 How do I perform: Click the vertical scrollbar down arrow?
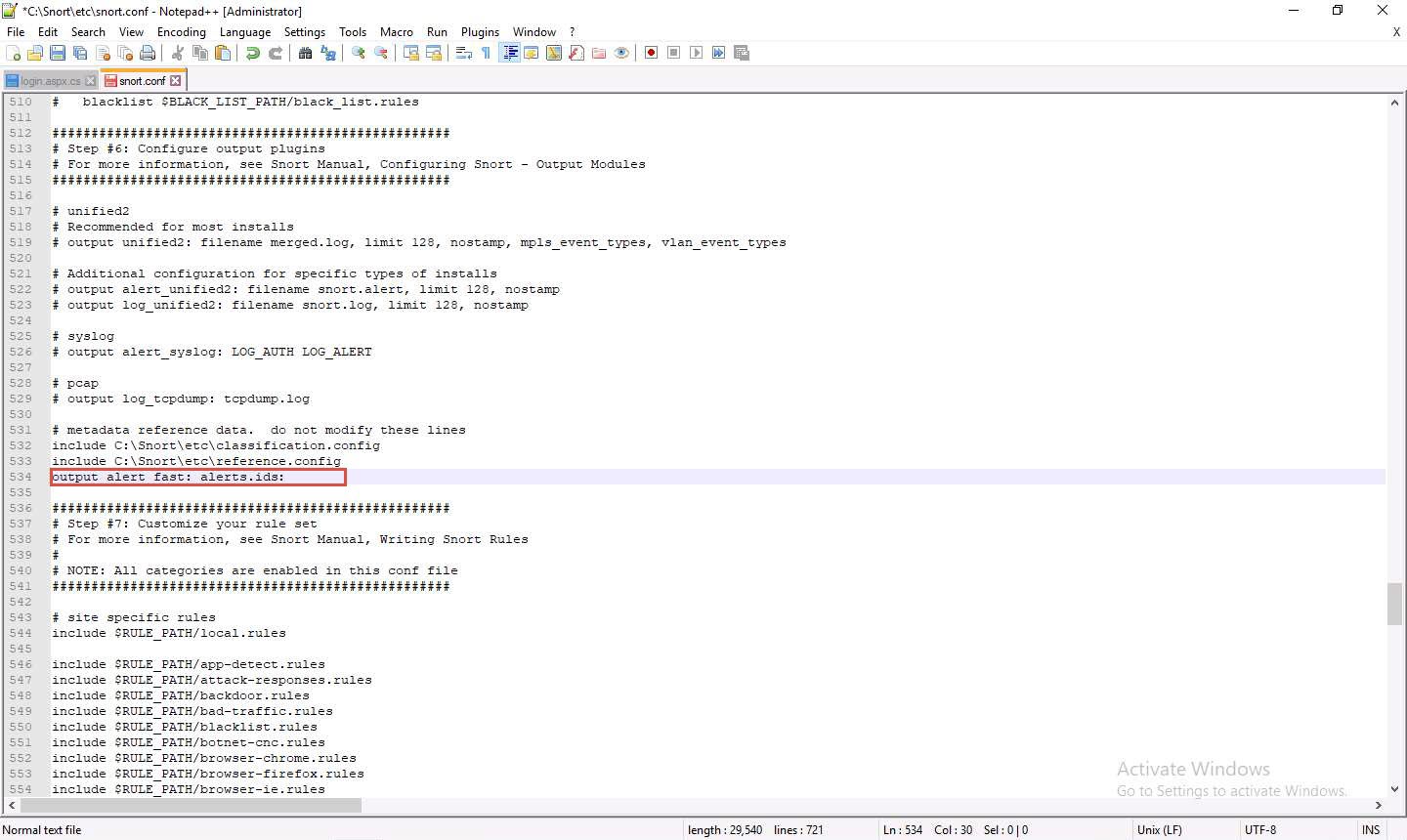coord(1394,789)
